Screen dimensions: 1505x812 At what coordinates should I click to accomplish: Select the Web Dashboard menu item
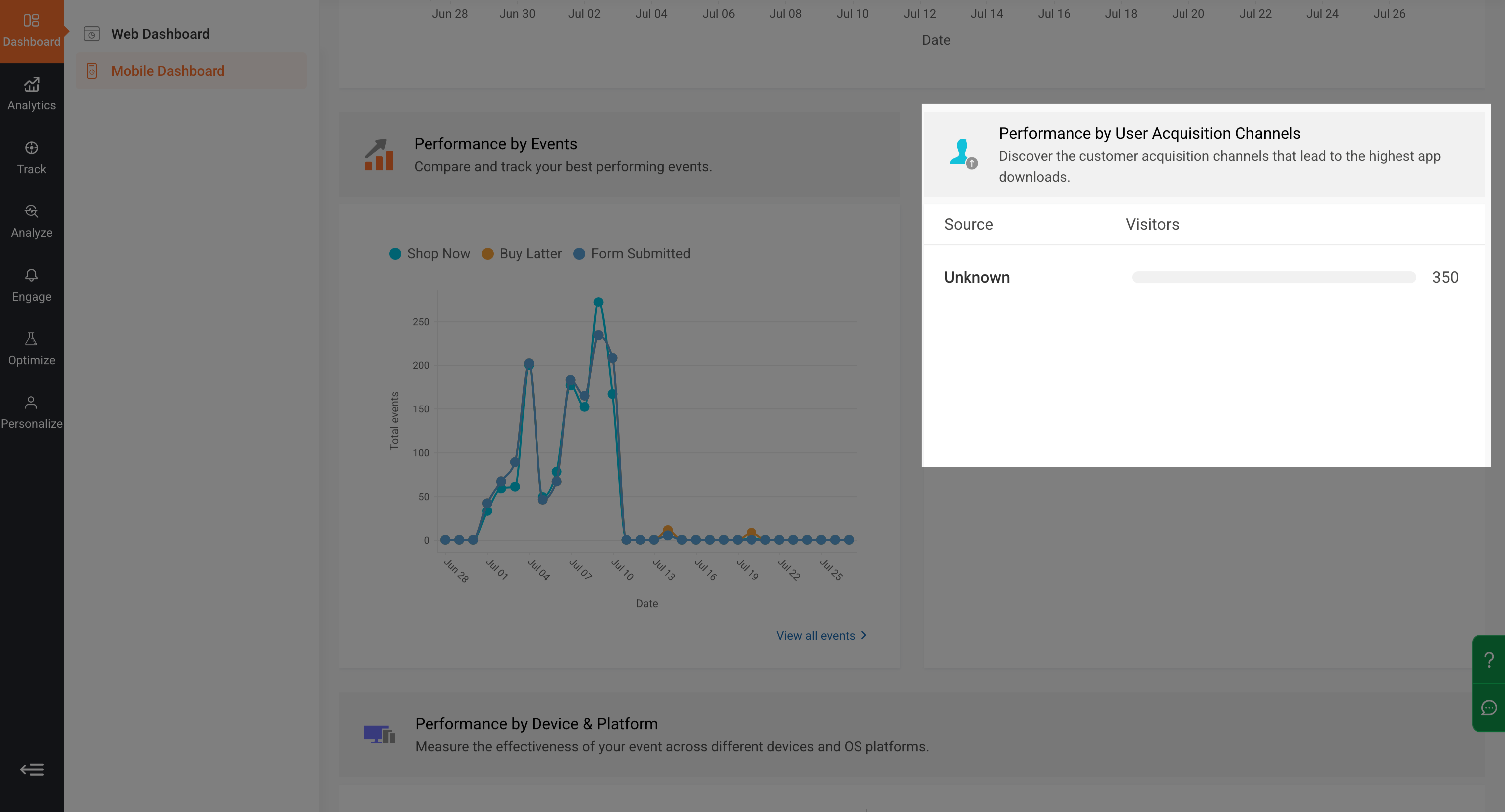[x=191, y=34]
